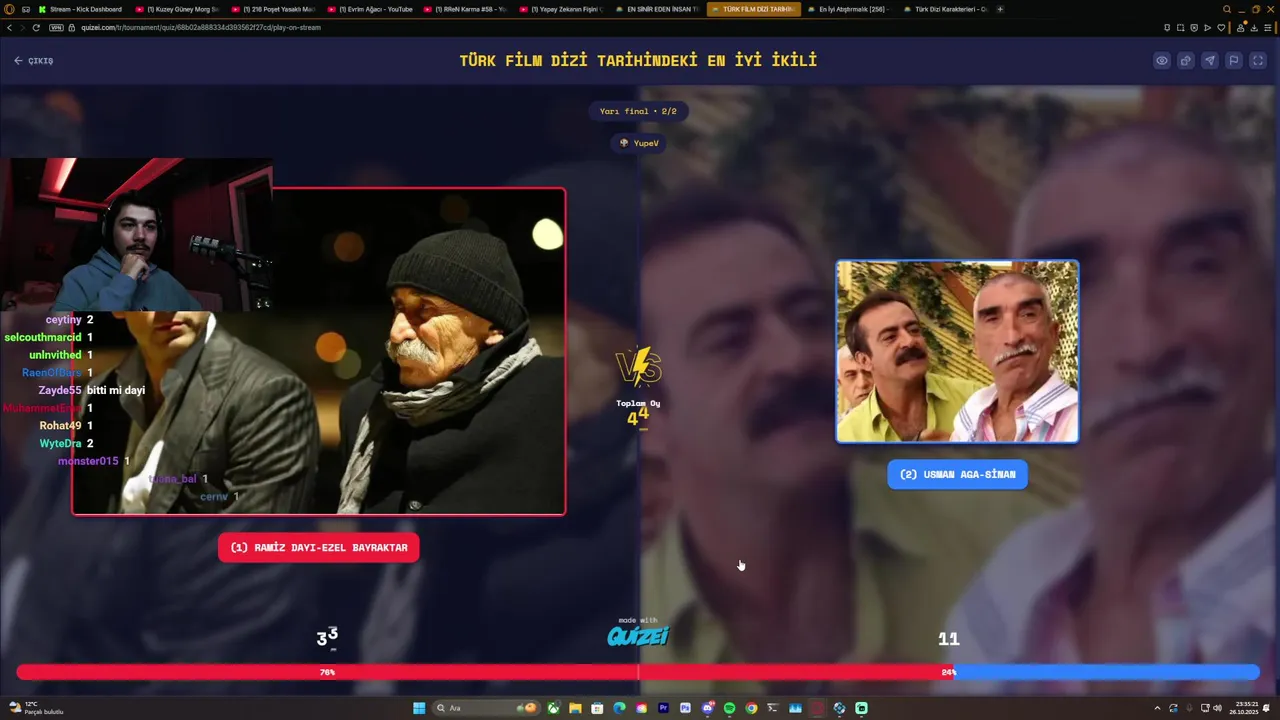Switch to Türk Dizi Karakterleri tab
The width and height of the screenshot is (1280, 720).
coord(945,9)
